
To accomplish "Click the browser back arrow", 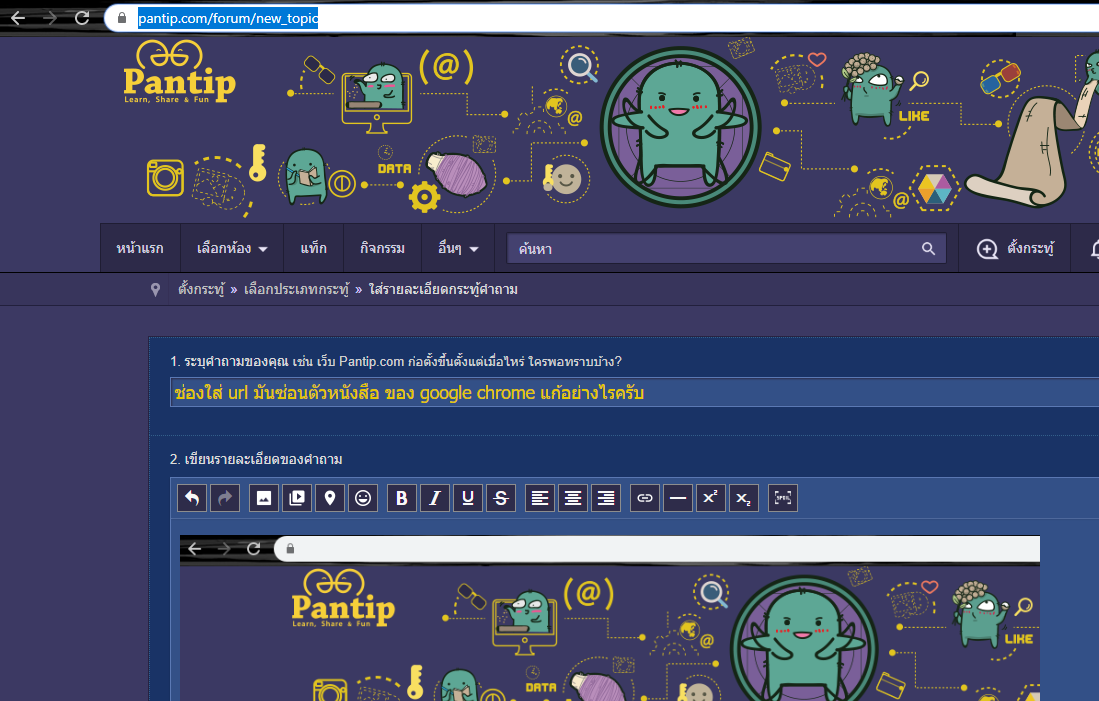I will coord(18,18).
